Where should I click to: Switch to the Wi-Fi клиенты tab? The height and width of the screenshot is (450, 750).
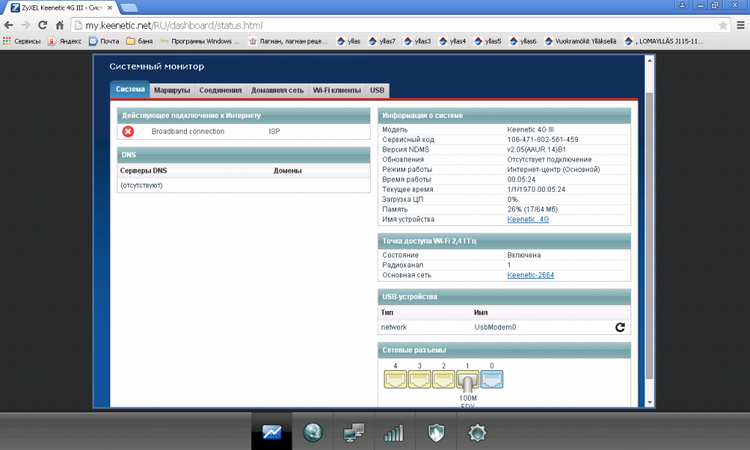pos(337,90)
